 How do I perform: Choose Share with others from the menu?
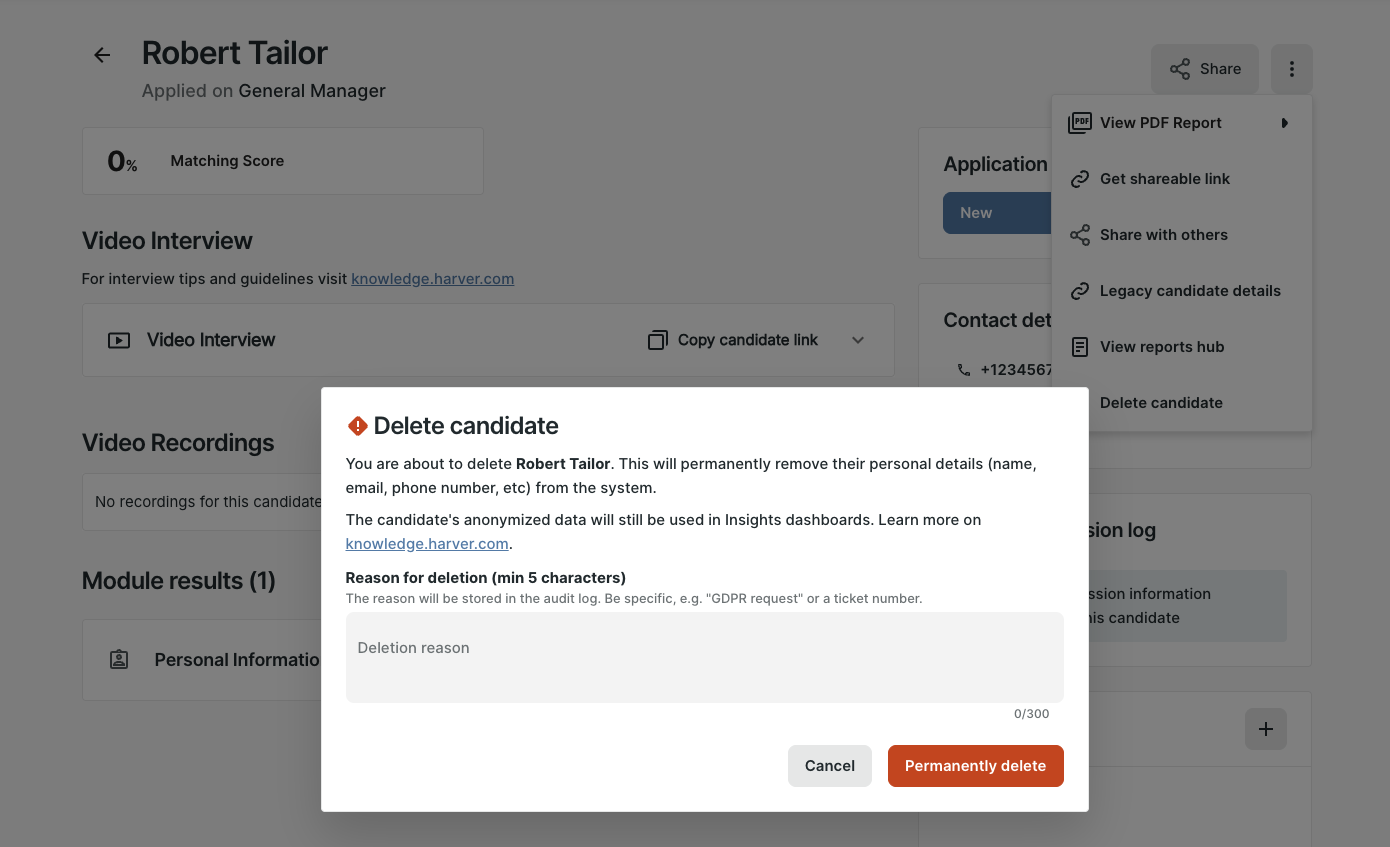point(1163,235)
